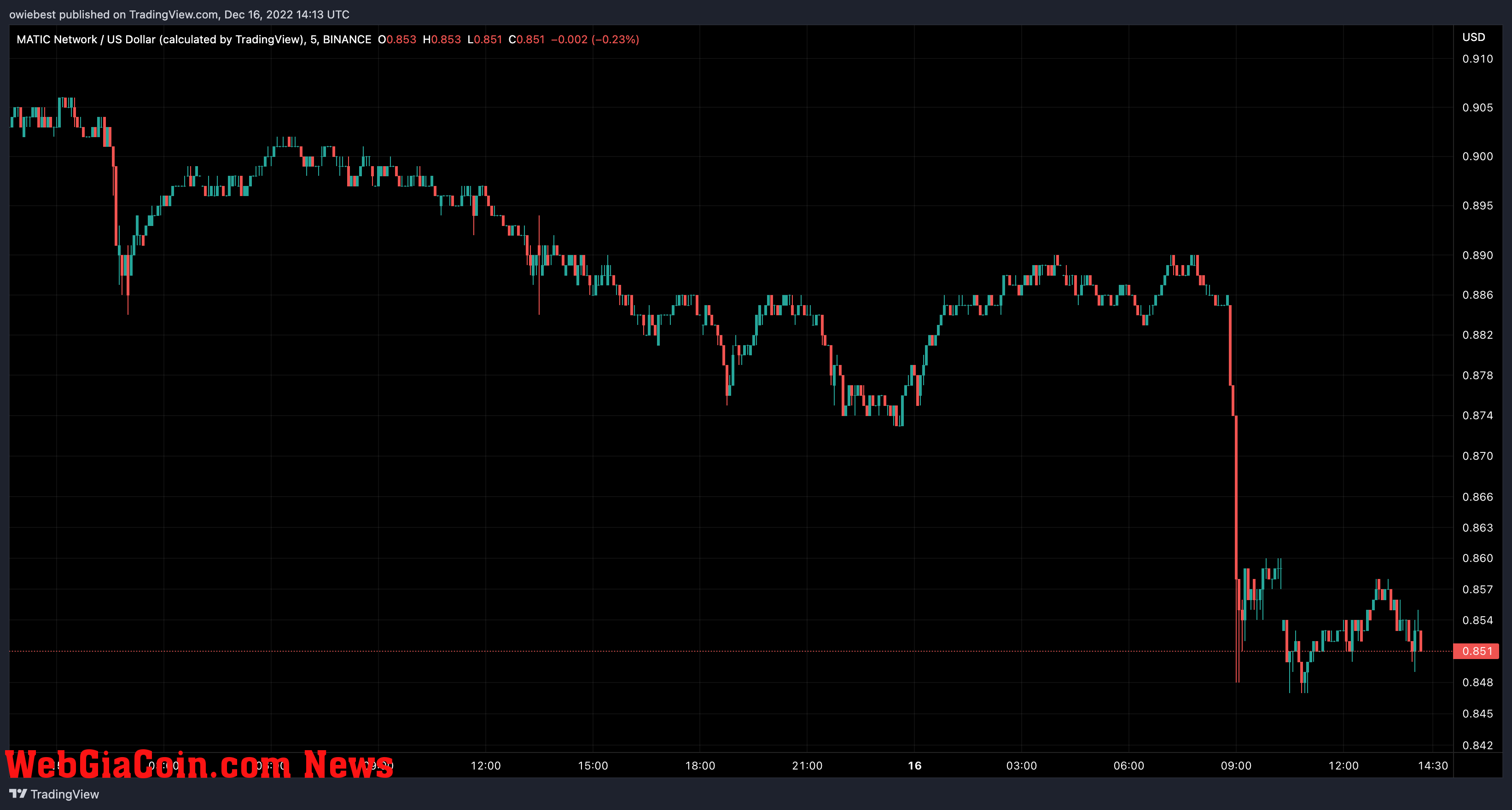Click the 0.863 price axis label
Screen dimensions: 1512x810
tap(1477, 528)
